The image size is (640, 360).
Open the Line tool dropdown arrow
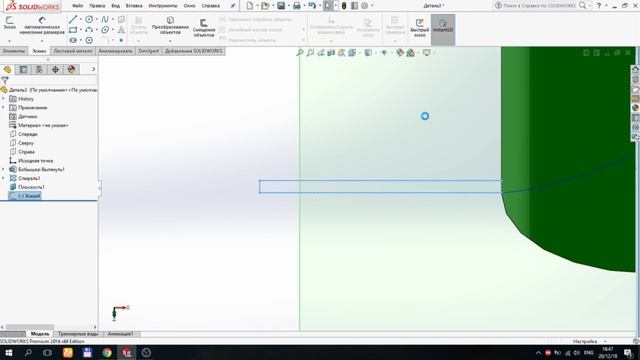(x=80, y=19)
